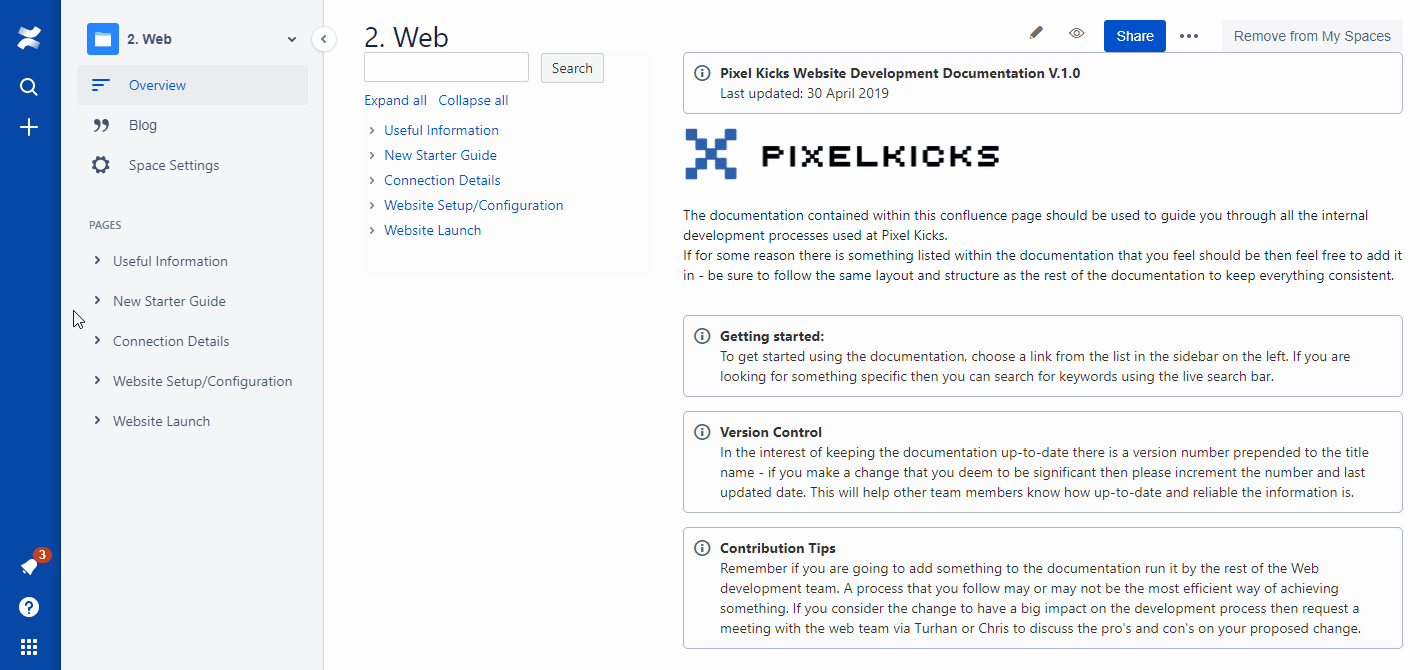
Task: Open the Connection Details page tree link
Action: tap(442, 180)
